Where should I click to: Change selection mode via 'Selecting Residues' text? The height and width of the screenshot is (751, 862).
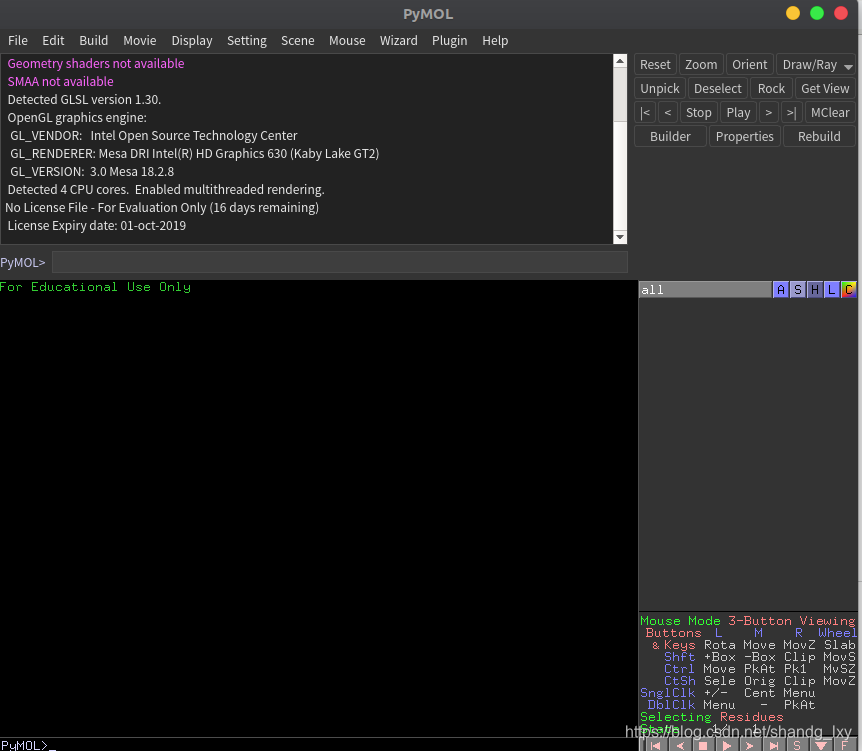tap(711, 717)
